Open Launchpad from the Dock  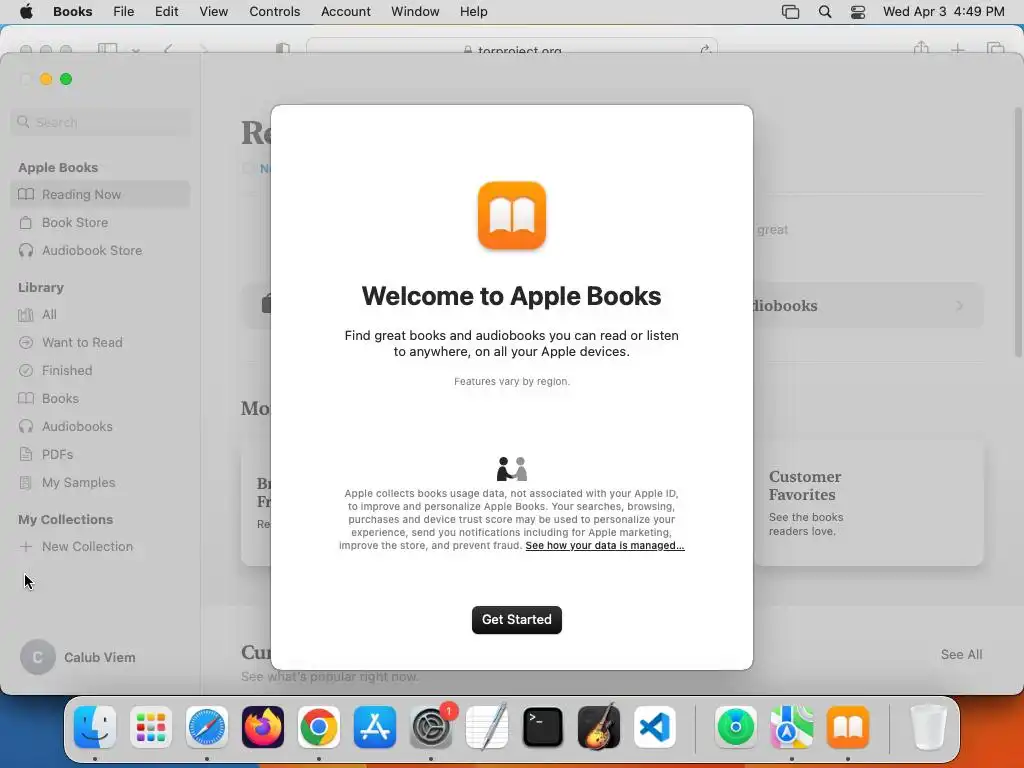coord(151,727)
